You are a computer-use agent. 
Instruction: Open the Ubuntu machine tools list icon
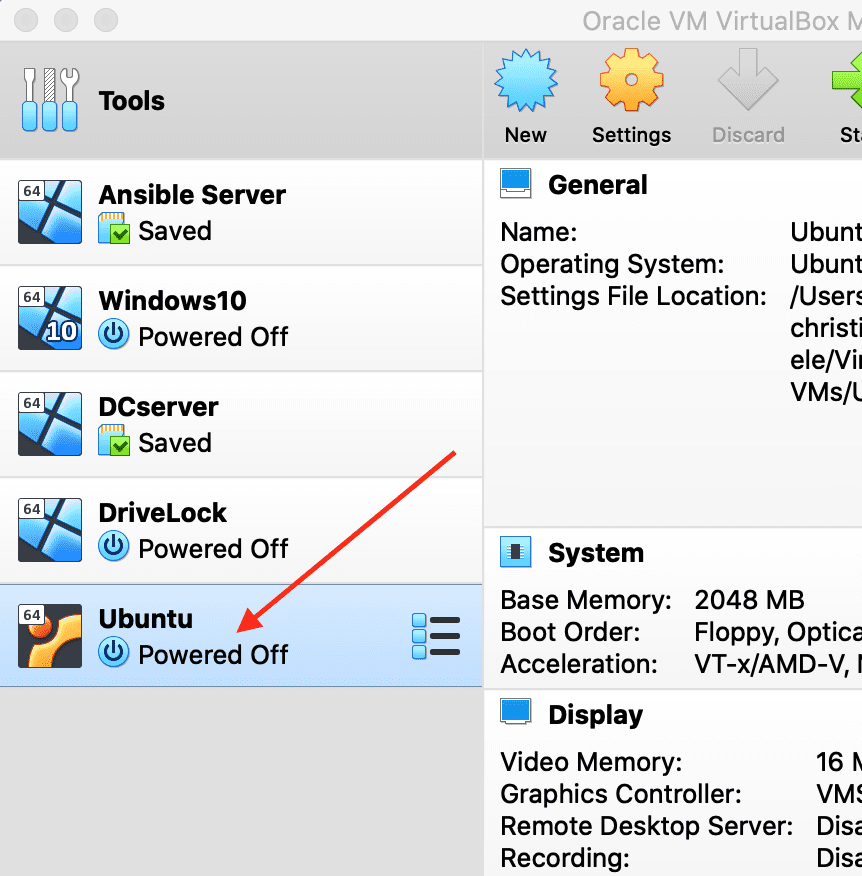click(436, 636)
